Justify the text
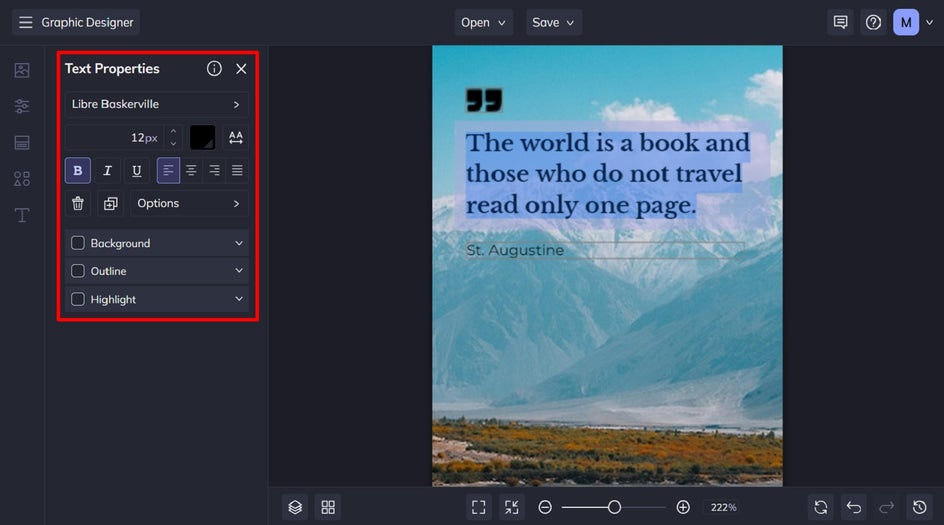The height and width of the screenshot is (525, 944). click(237, 170)
